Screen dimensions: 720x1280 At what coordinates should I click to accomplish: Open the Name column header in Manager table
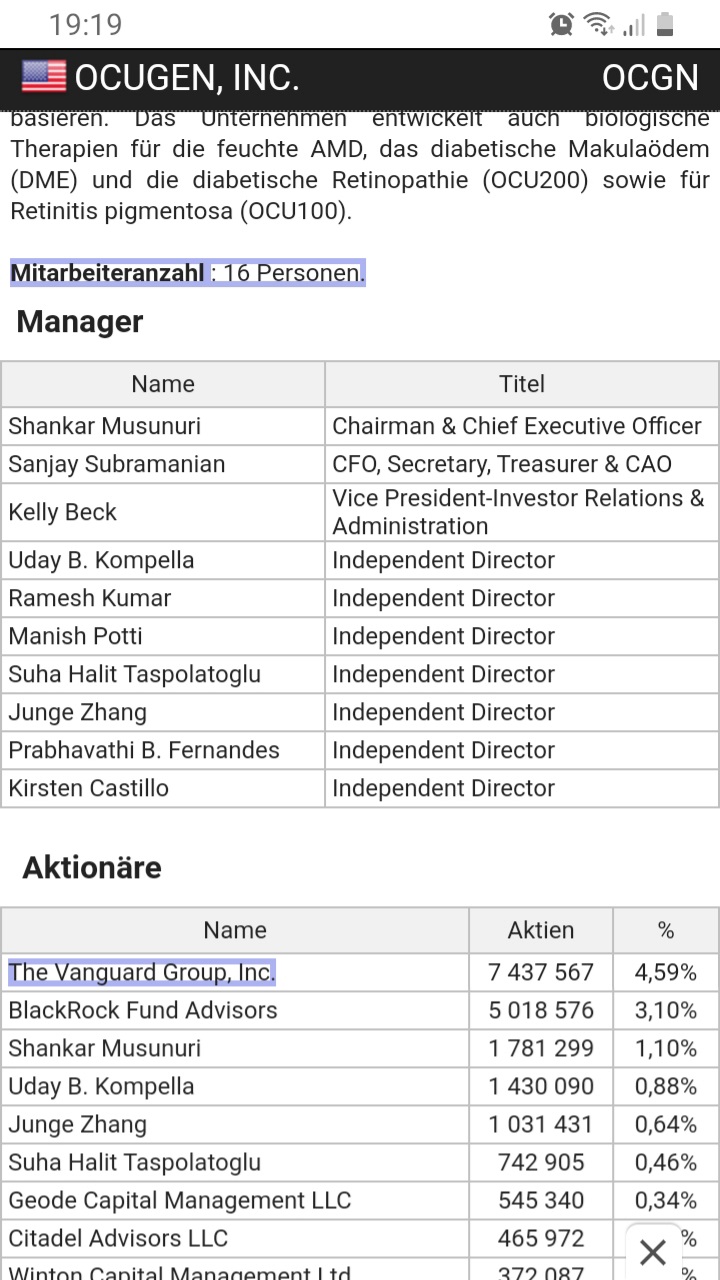point(162,384)
